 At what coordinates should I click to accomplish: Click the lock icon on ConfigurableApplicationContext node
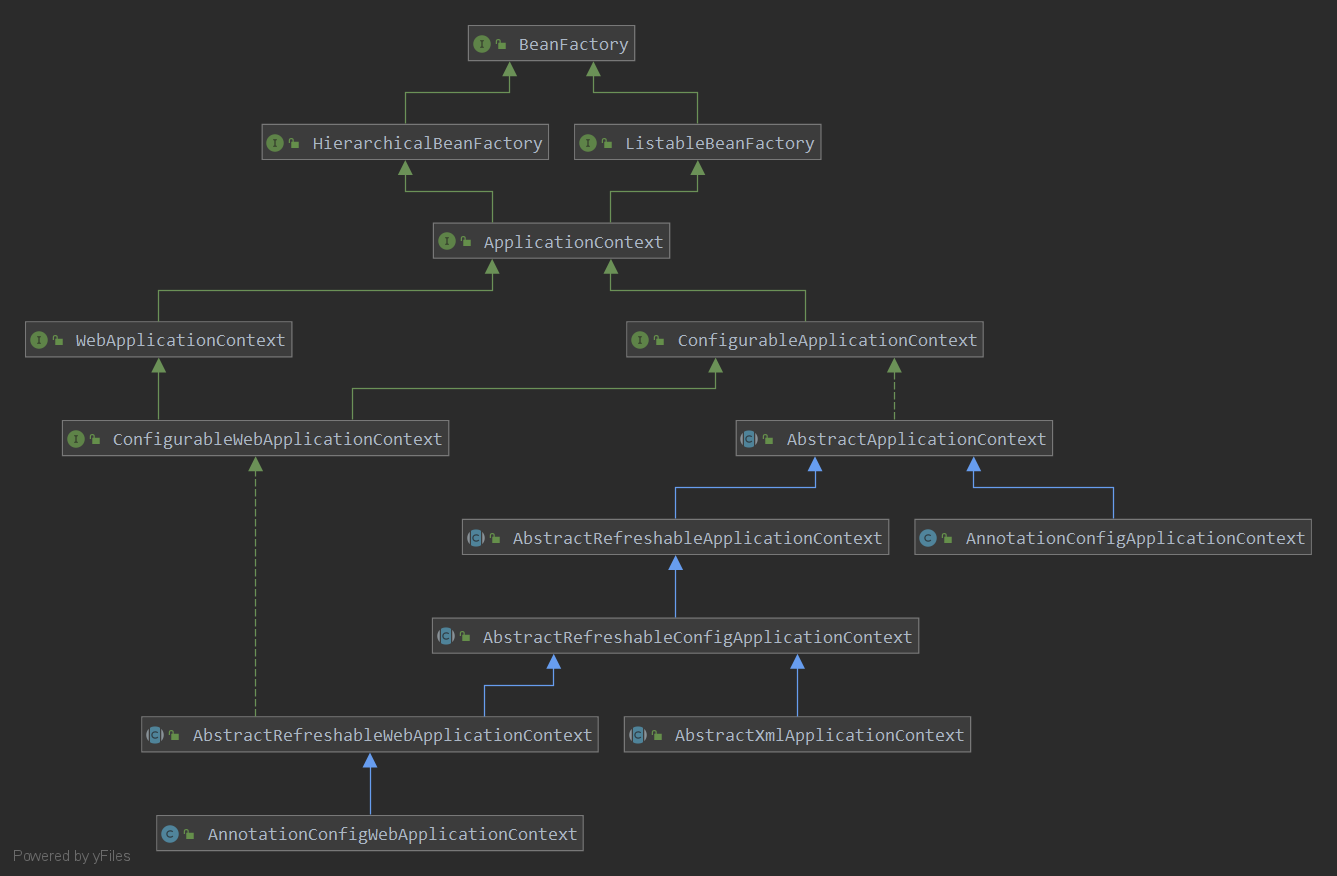coord(660,340)
